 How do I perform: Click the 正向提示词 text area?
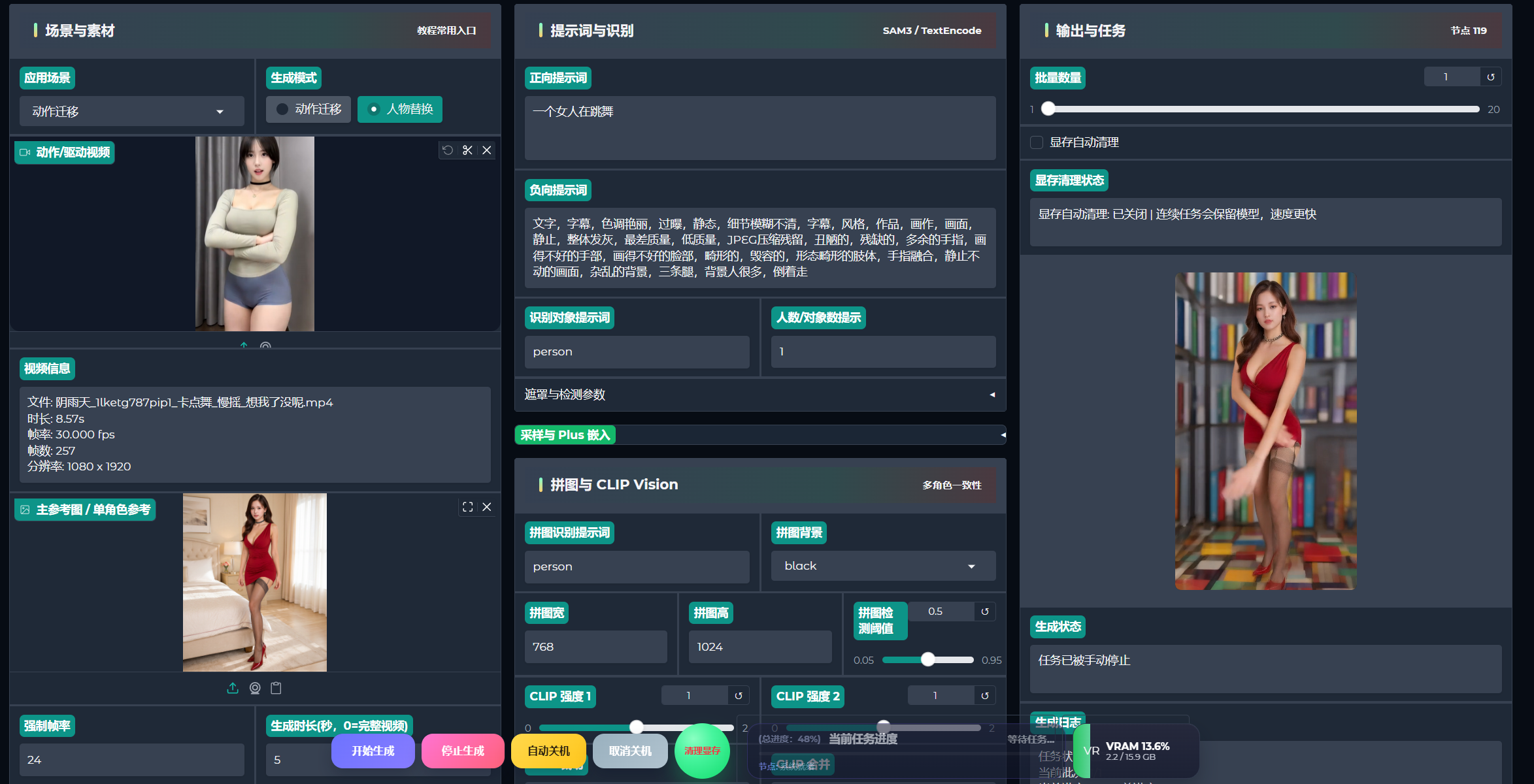[x=760, y=128]
